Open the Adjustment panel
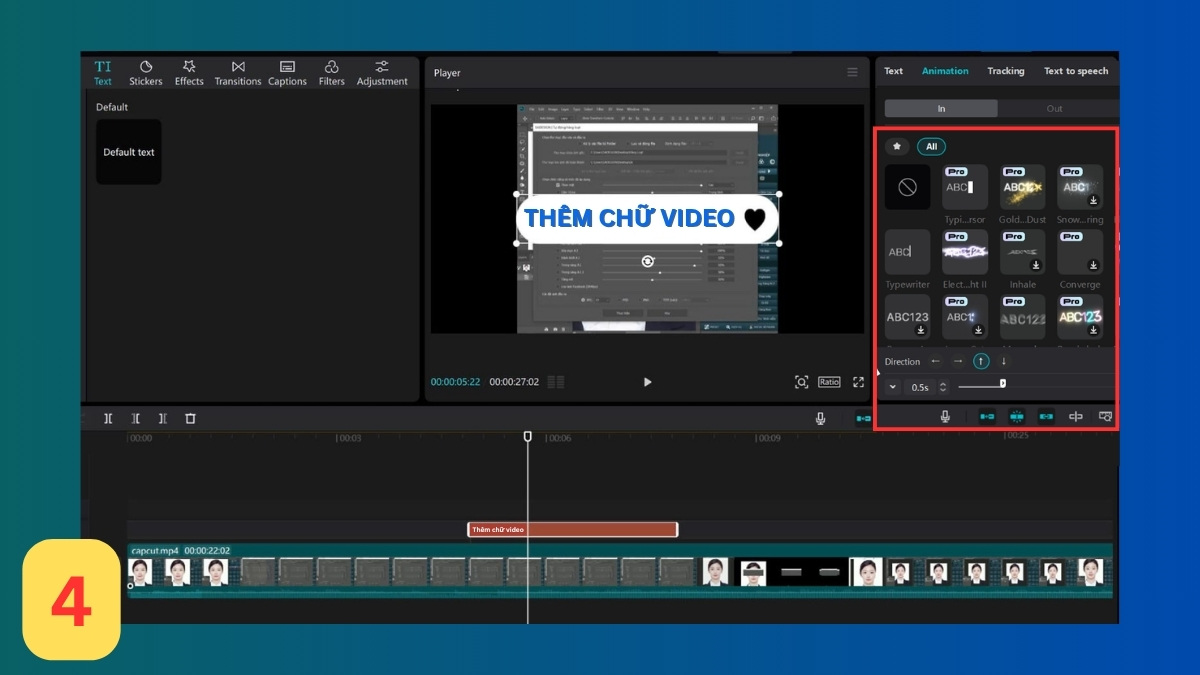The height and width of the screenshot is (675, 1200). tap(382, 71)
